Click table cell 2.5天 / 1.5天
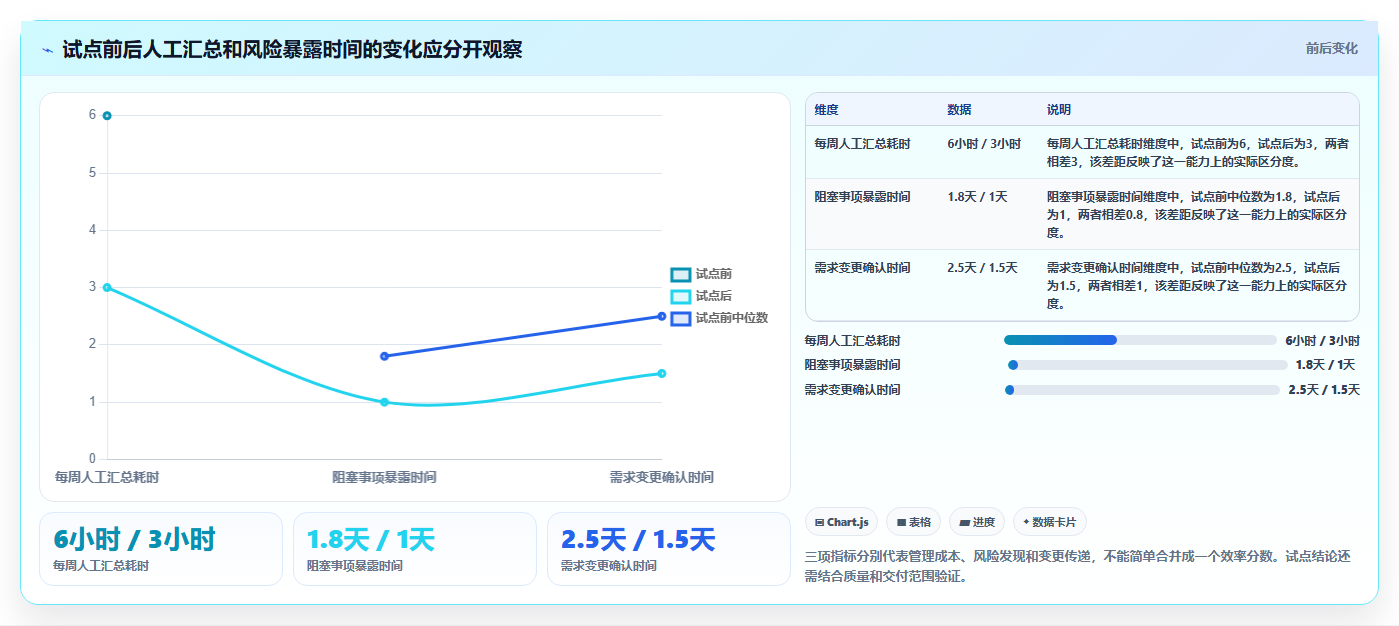 pyautogui.click(x=982, y=268)
